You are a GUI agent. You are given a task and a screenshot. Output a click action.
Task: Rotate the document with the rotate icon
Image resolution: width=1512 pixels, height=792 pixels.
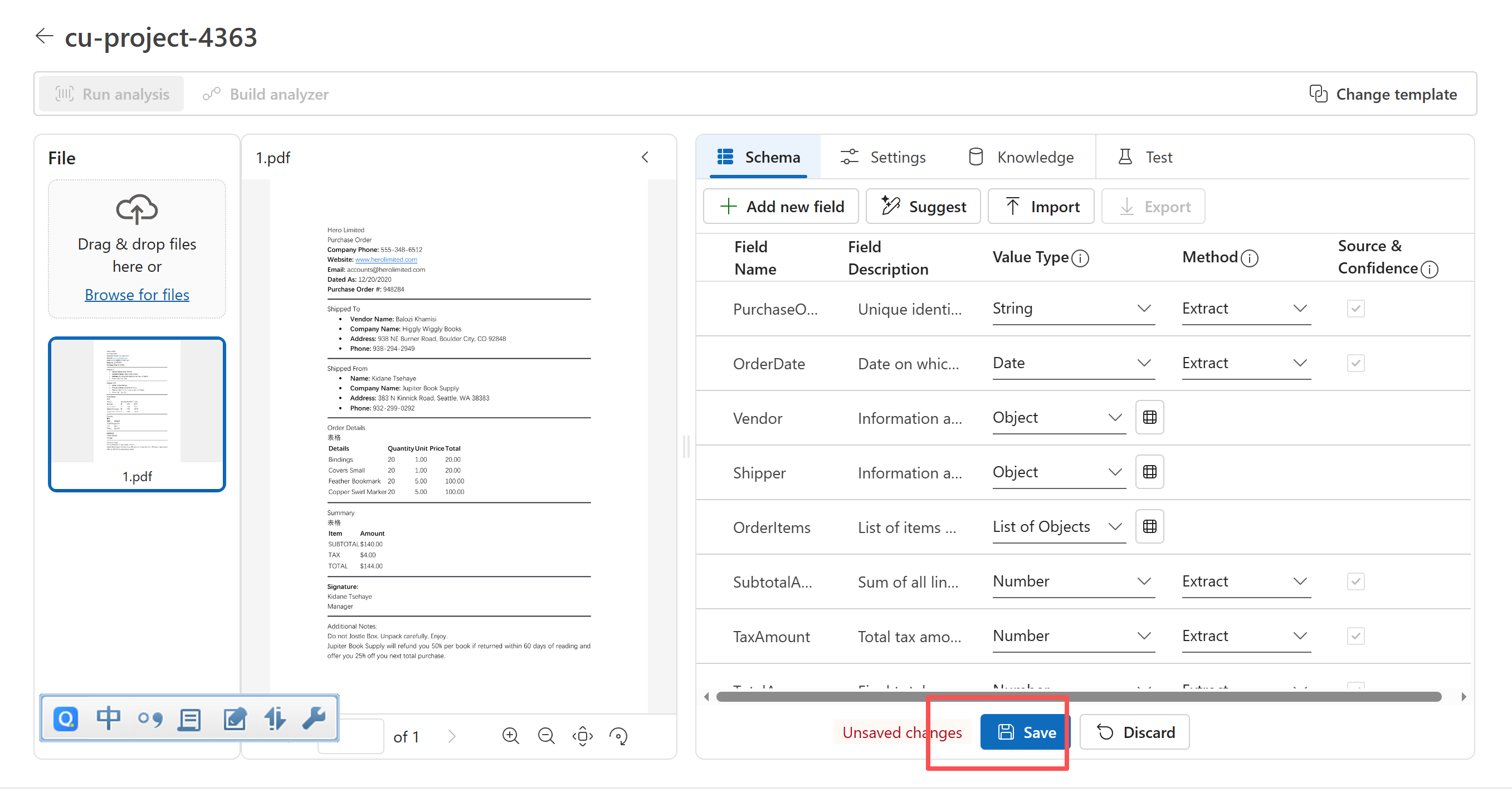click(618, 736)
